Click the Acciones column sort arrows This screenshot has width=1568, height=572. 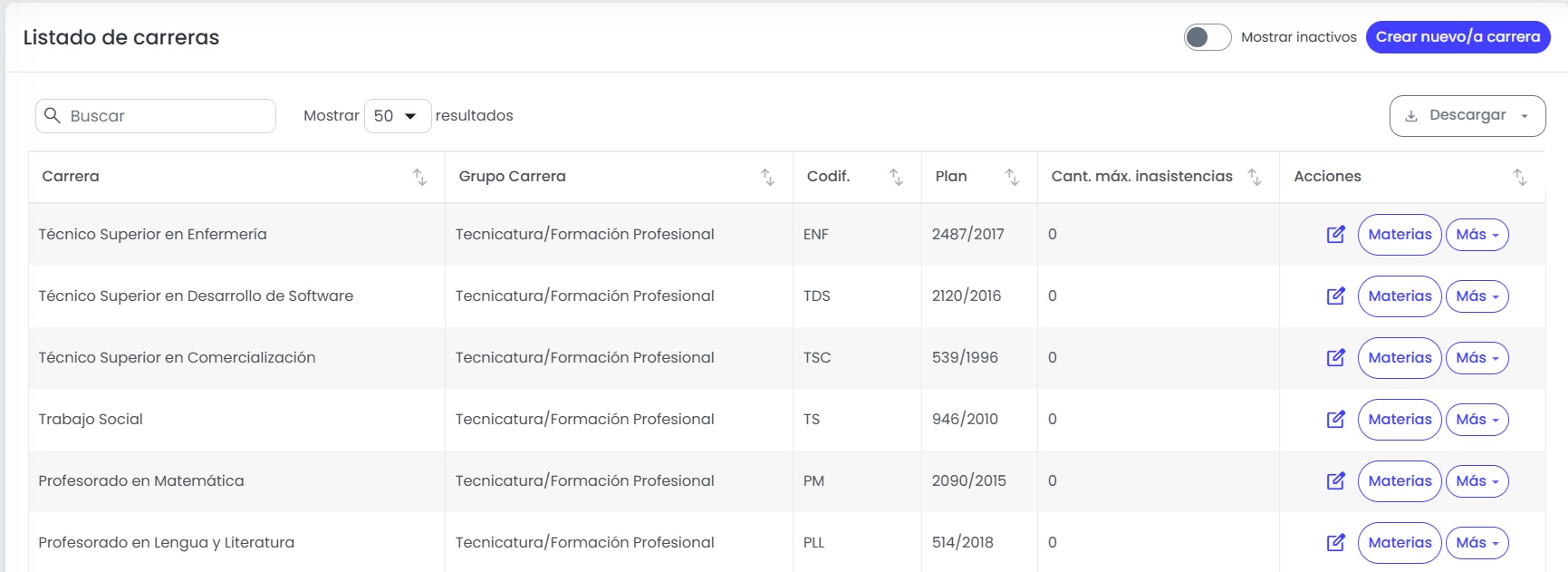1520,178
